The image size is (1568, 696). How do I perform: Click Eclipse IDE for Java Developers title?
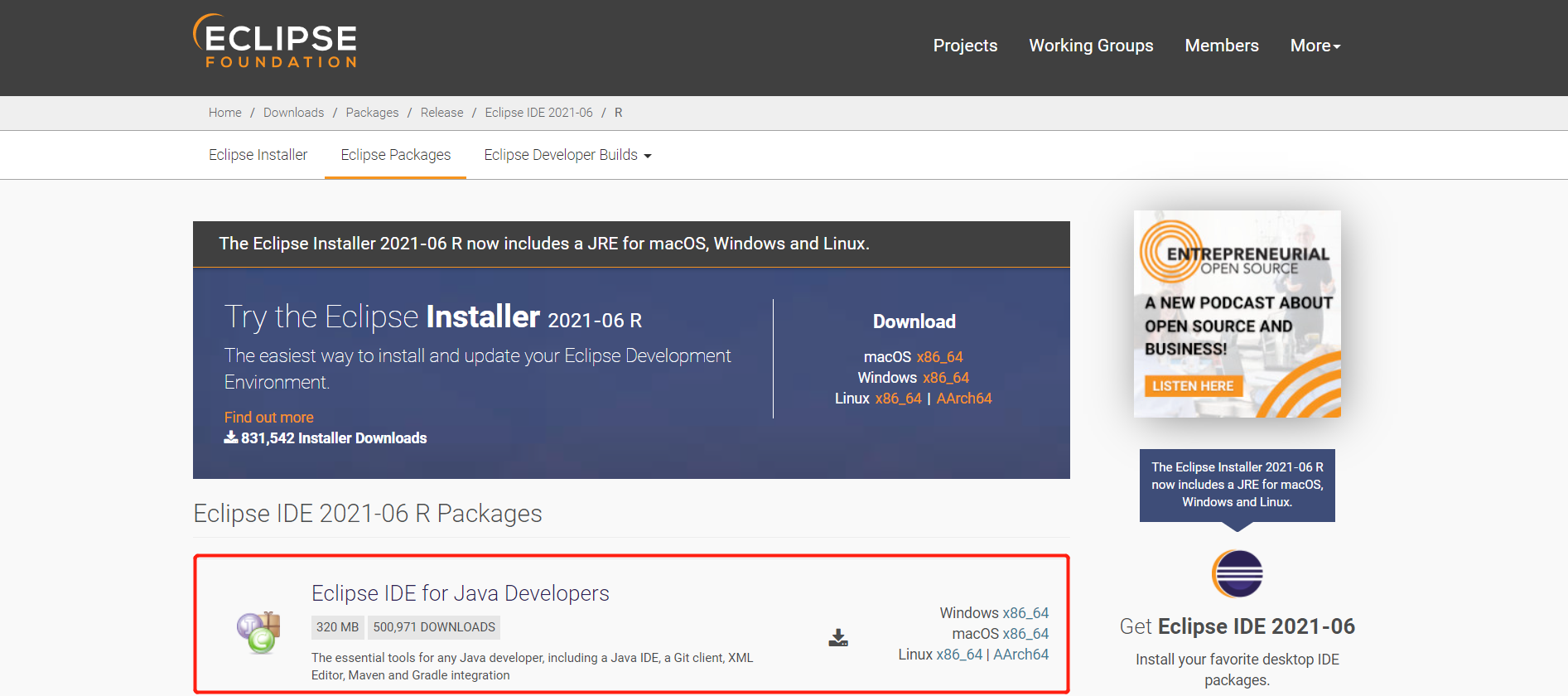click(x=460, y=593)
